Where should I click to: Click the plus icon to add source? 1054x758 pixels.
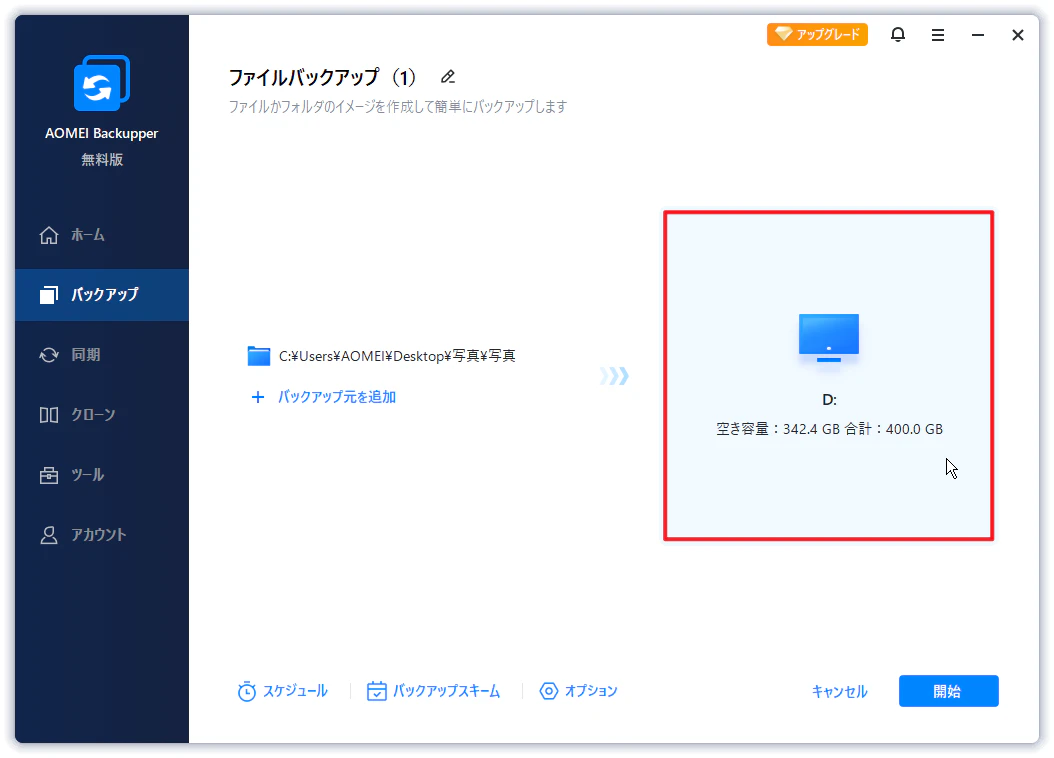[x=257, y=397]
